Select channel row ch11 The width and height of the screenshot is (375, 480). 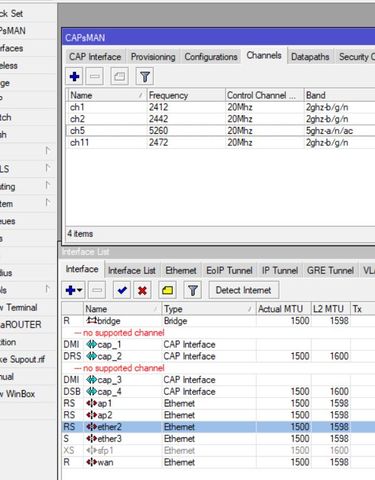(220, 143)
